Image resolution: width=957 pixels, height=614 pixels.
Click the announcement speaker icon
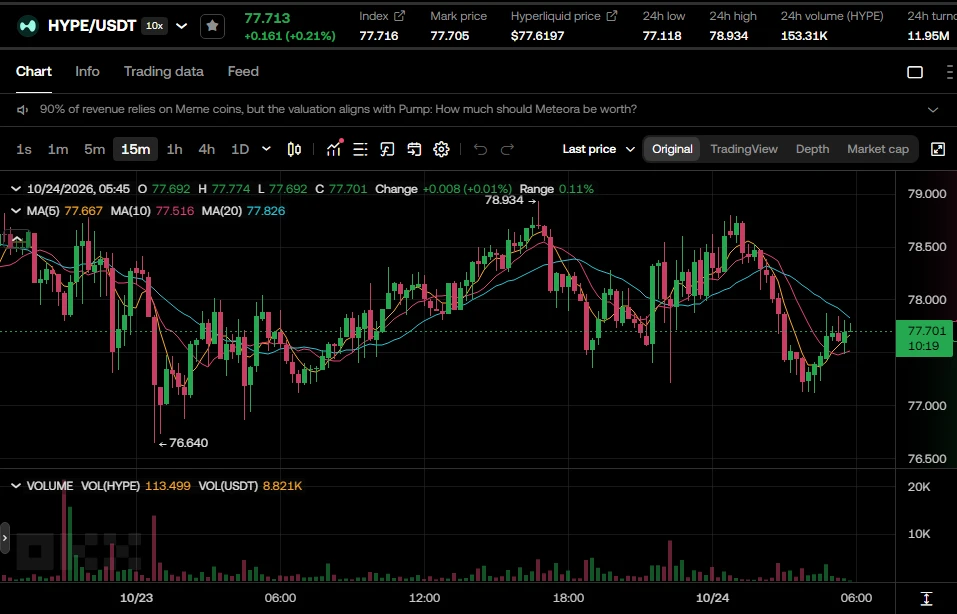pyautogui.click(x=23, y=110)
